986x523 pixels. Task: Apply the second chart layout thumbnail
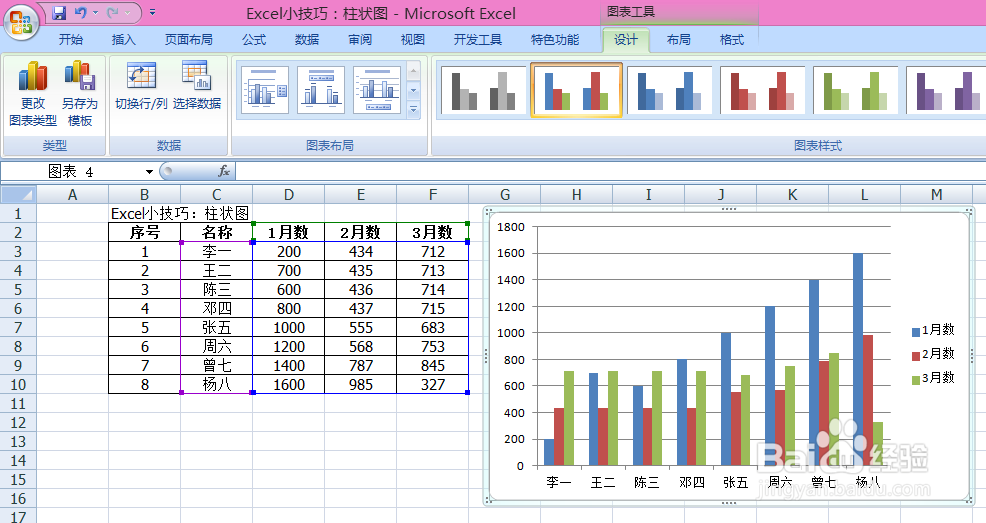tap(321, 90)
